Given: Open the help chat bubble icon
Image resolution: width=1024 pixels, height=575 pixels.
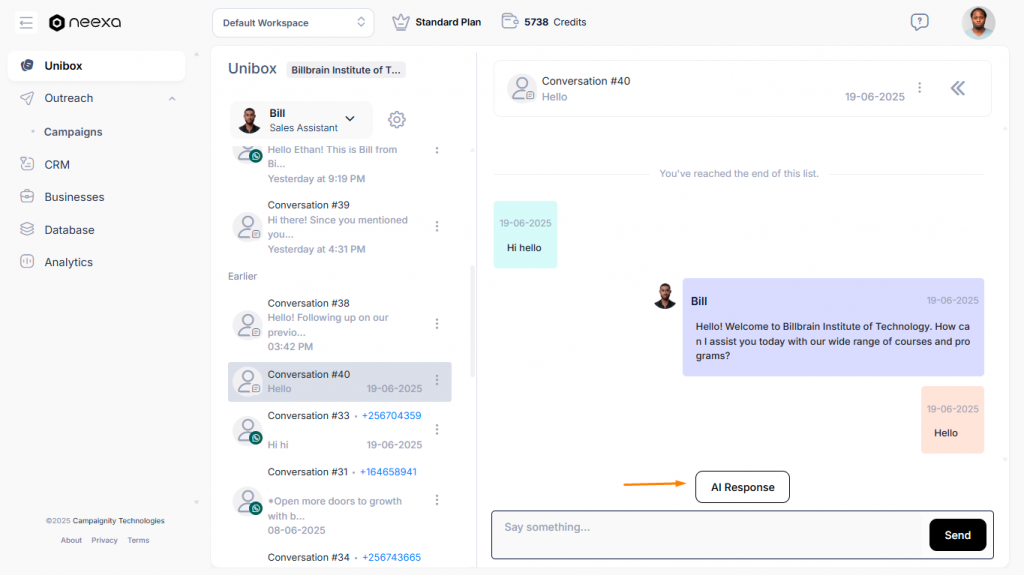Looking at the screenshot, I should pos(919,22).
